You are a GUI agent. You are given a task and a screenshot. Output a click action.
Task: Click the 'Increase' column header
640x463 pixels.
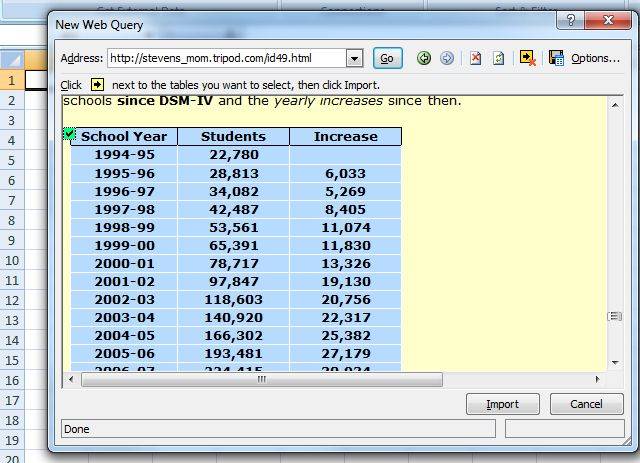[346, 136]
